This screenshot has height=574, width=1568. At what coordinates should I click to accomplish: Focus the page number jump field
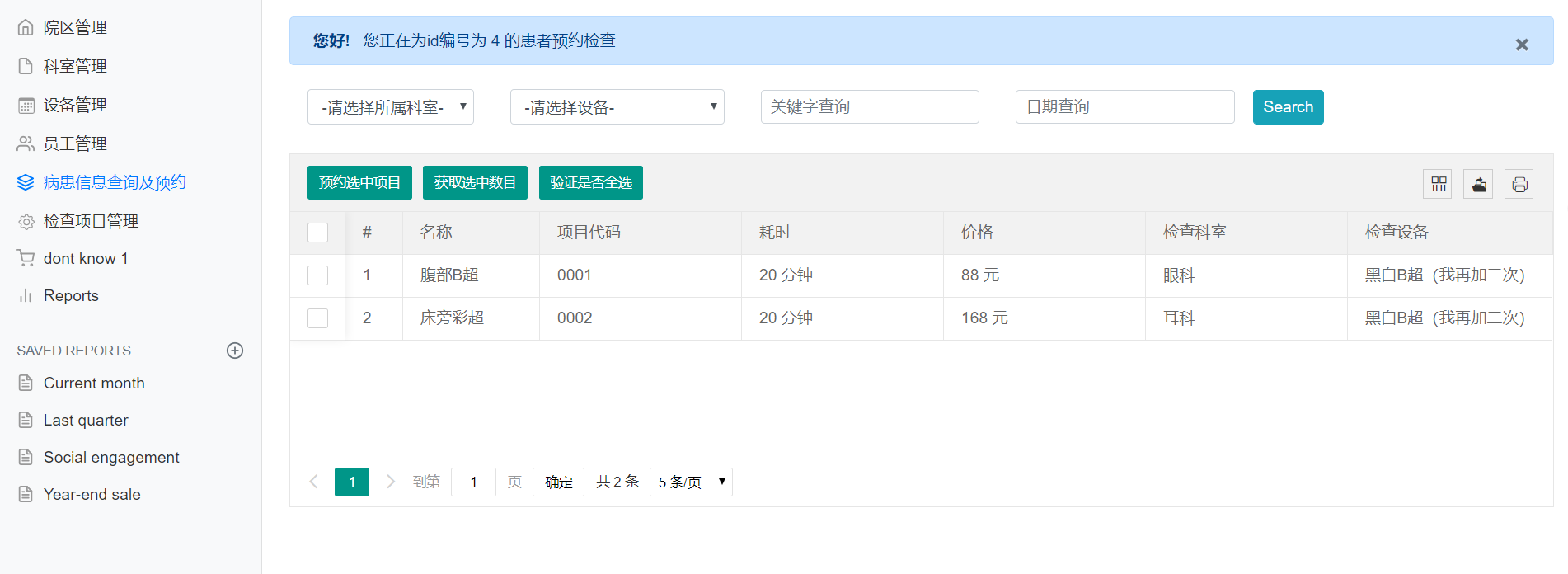pos(473,482)
